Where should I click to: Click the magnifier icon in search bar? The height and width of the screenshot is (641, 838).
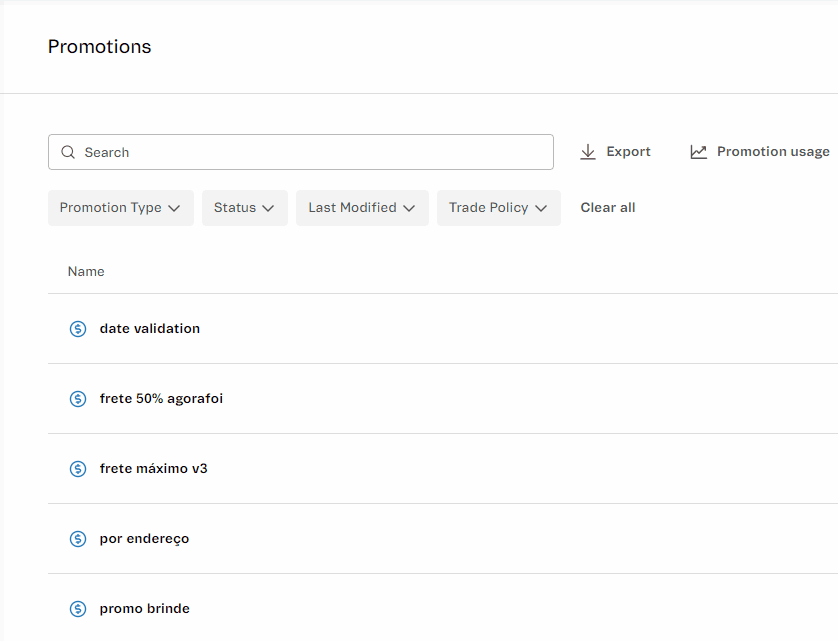pos(68,152)
